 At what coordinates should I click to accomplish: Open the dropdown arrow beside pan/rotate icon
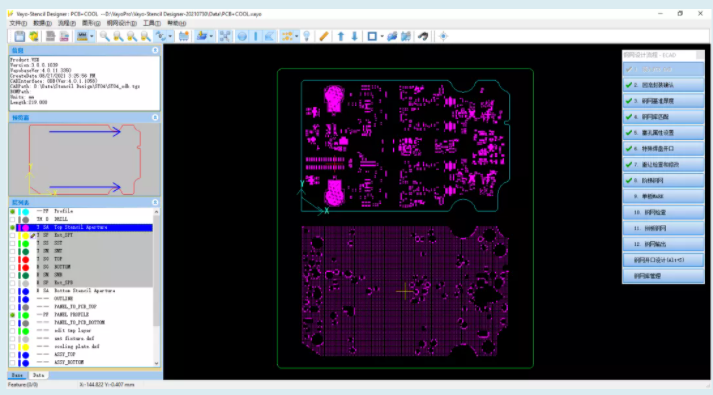click(170, 36)
